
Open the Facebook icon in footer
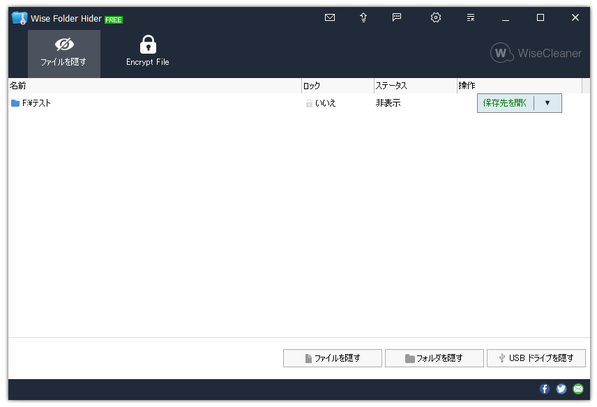point(544,389)
